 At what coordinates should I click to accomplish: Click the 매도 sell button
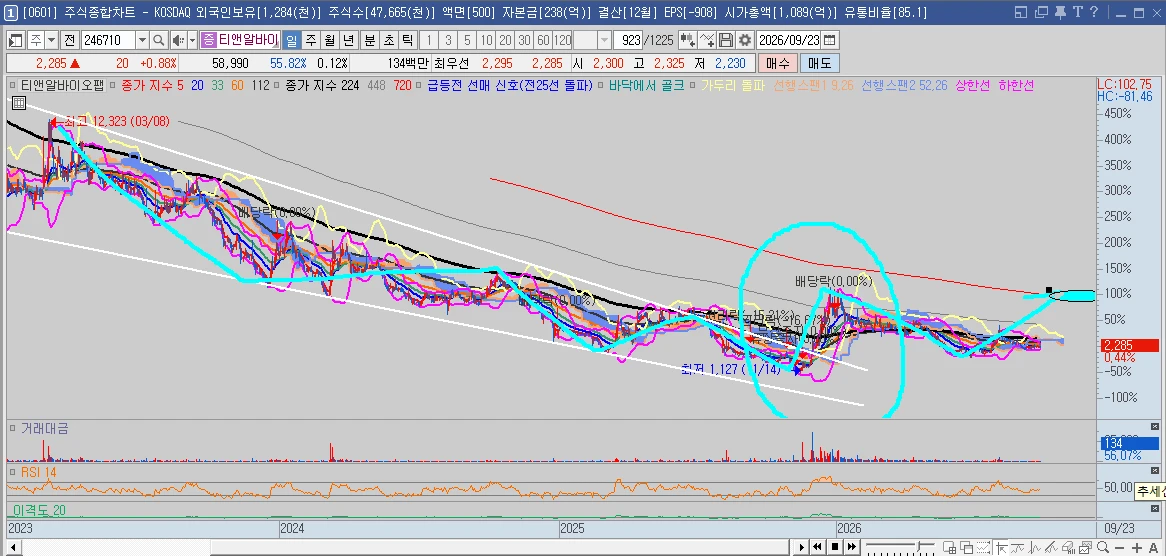coord(819,63)
